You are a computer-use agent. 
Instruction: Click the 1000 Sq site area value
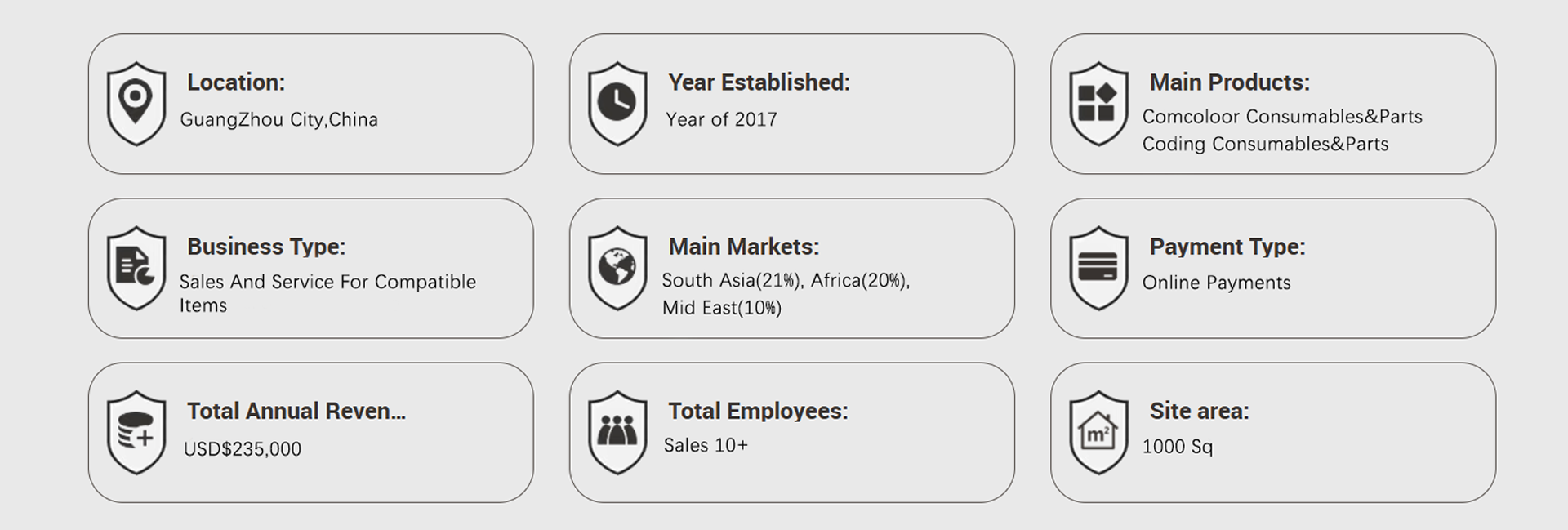coord(1177,447)
